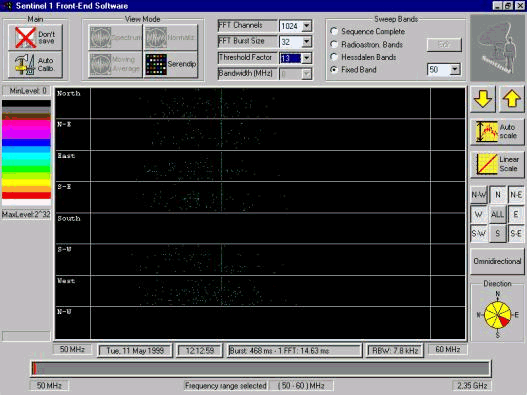The image size is (527, 395).
Task: Select the N-E direction button
Action: 516,195
